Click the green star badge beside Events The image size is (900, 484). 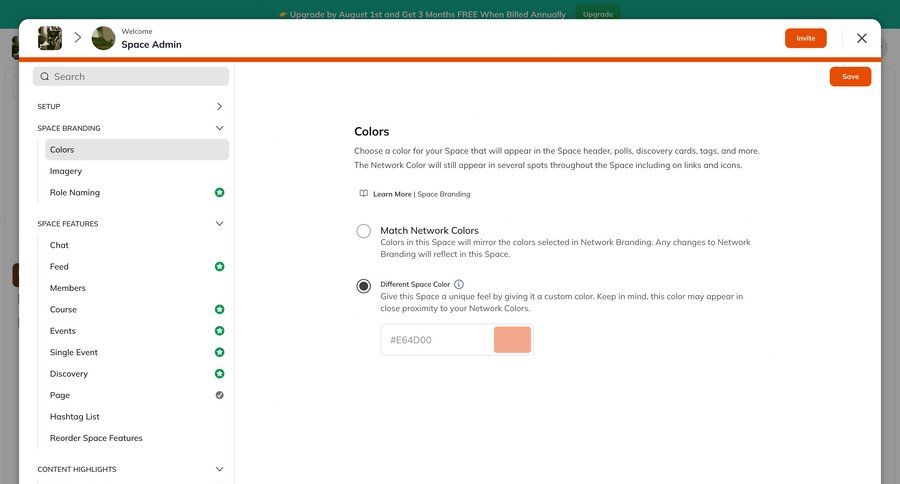coord(219,331)
